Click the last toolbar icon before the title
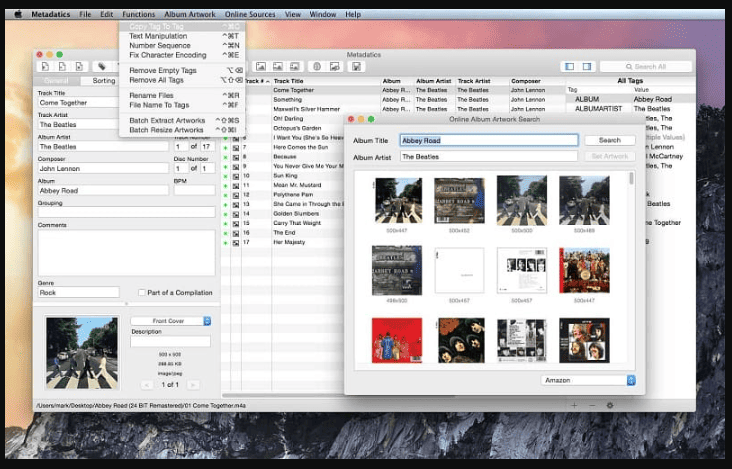The height and width of the screenshot is (469, 732). coord(357,67)
